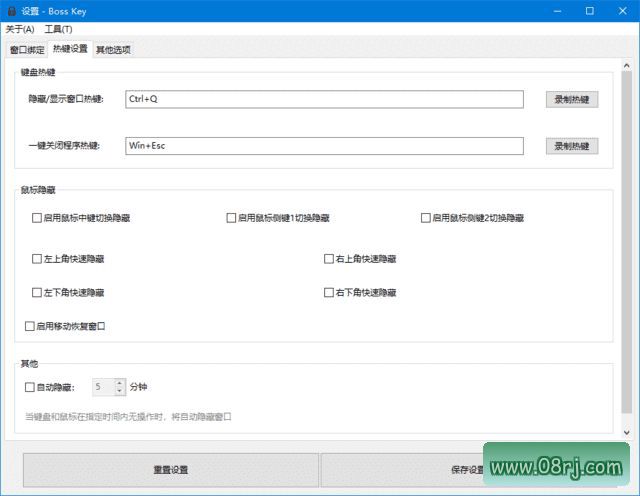
Task: Switch to the 其他选项 tab
Action: point(113,50)
